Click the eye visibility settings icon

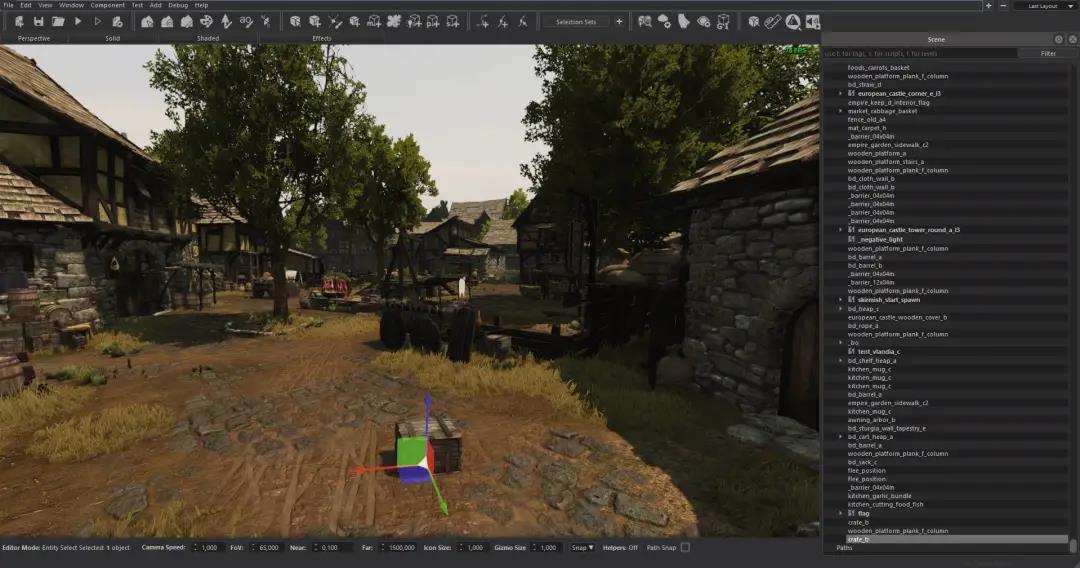(x=704, y=22)
